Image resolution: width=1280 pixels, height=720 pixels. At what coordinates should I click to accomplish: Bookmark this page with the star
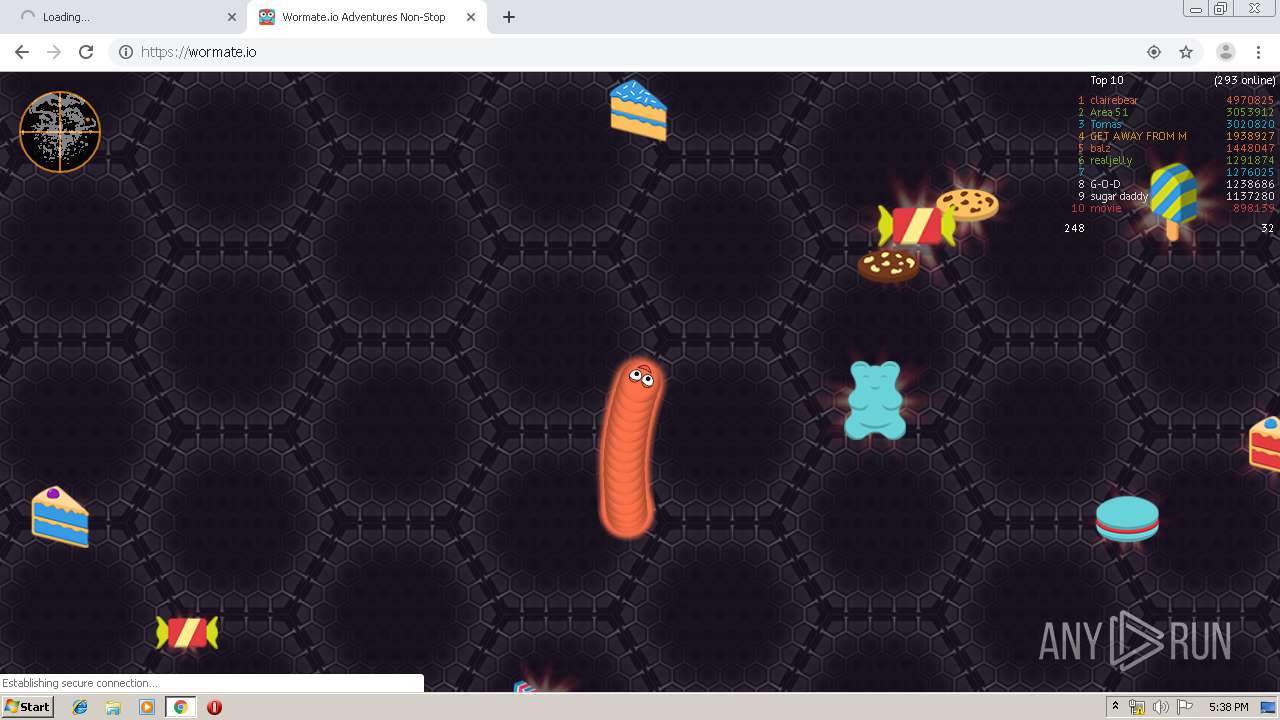pos(1186,52)
